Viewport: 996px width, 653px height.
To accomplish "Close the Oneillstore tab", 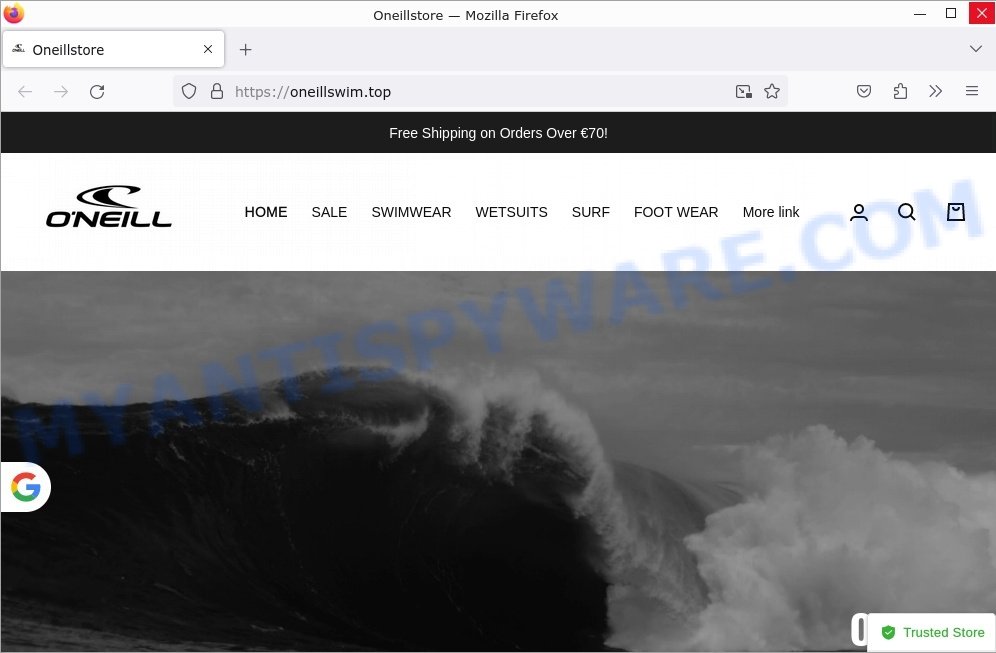I will [208, 49].
